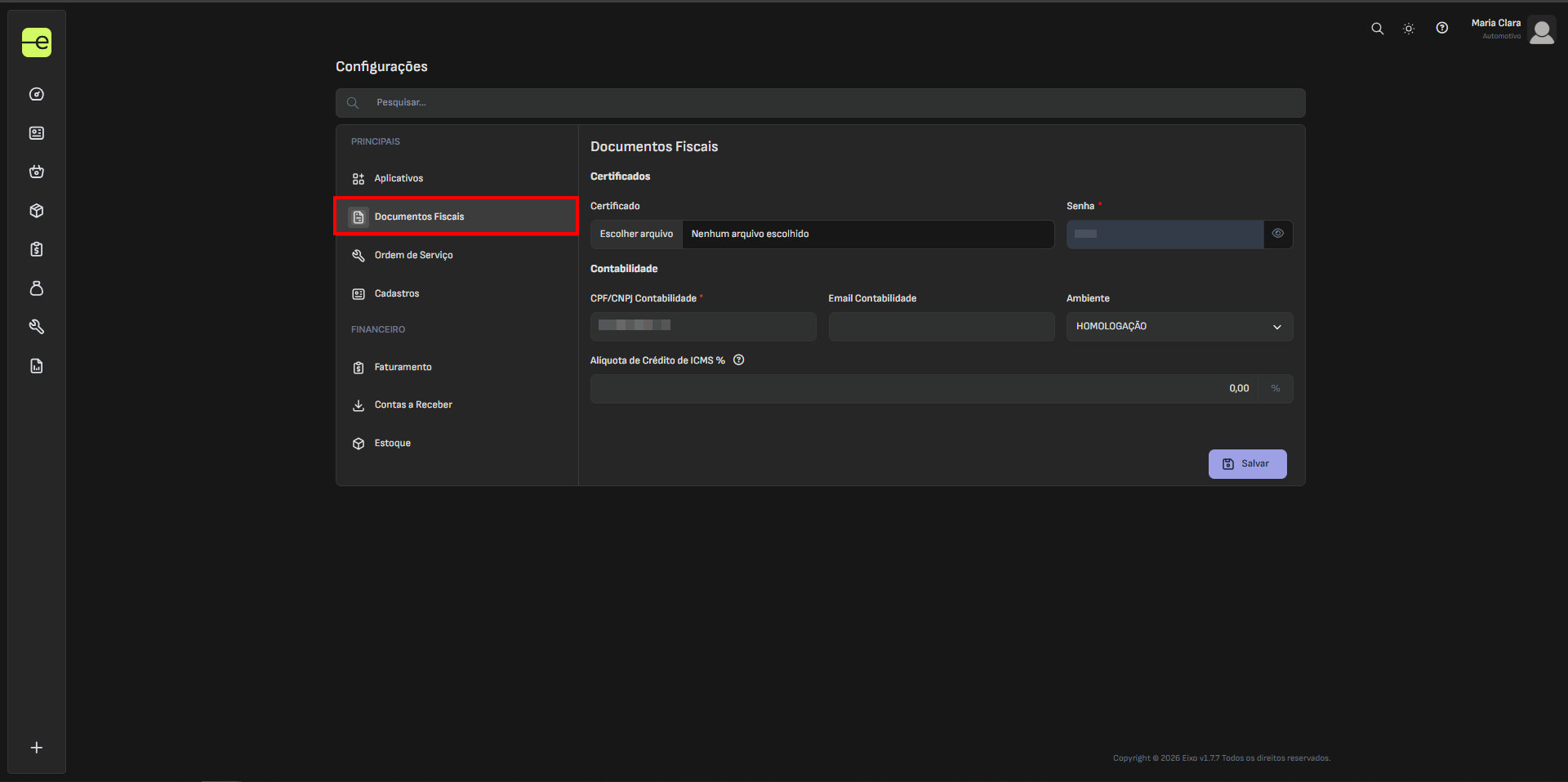Click the Salvar button

tap(1247, 464)
